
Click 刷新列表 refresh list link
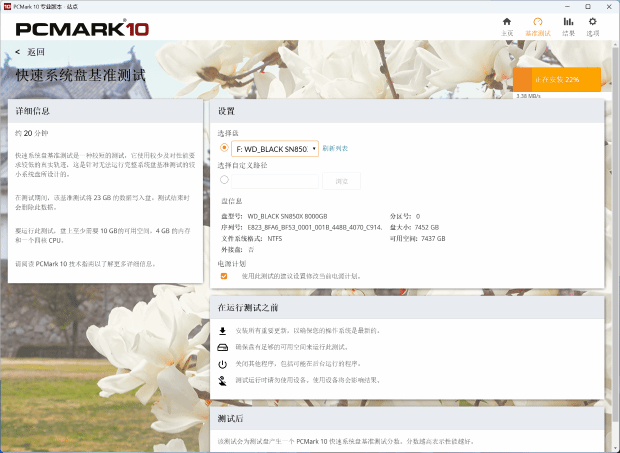[335, 149]
